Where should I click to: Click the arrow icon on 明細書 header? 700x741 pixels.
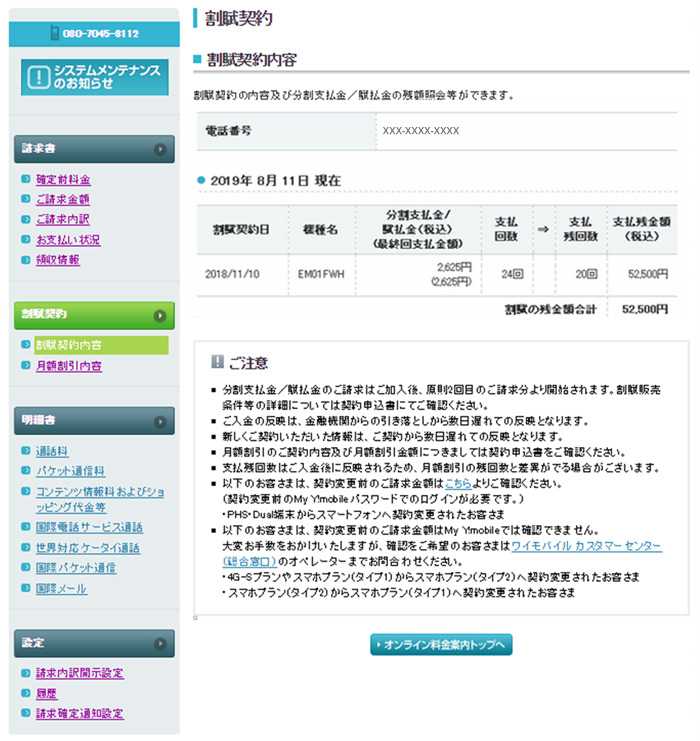(159, 420)
